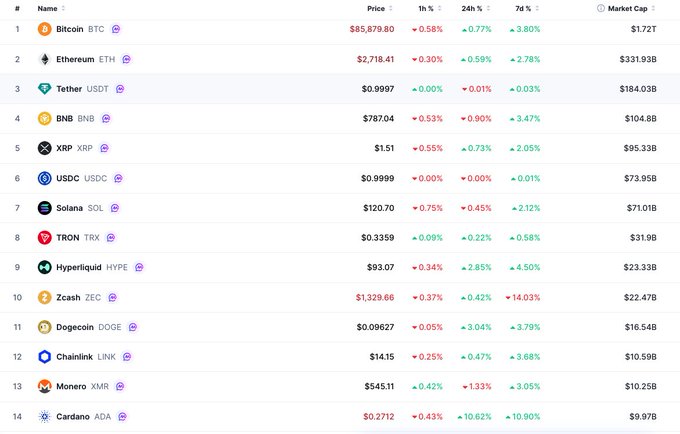Click the TRON market cap $31.9B

tap(643, 238)
